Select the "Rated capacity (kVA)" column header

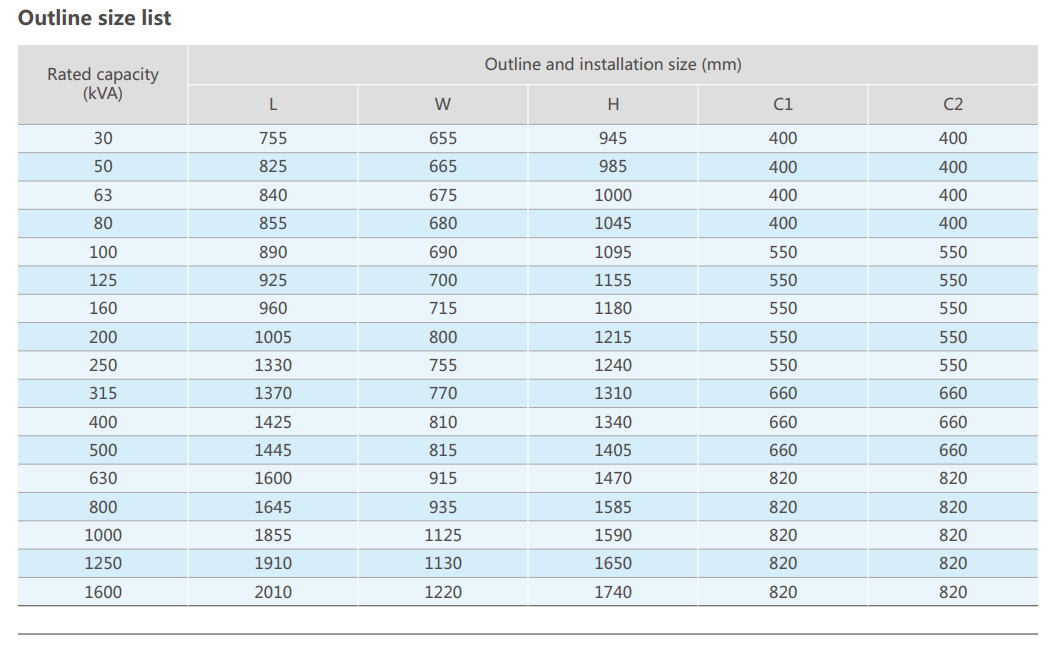102,84
